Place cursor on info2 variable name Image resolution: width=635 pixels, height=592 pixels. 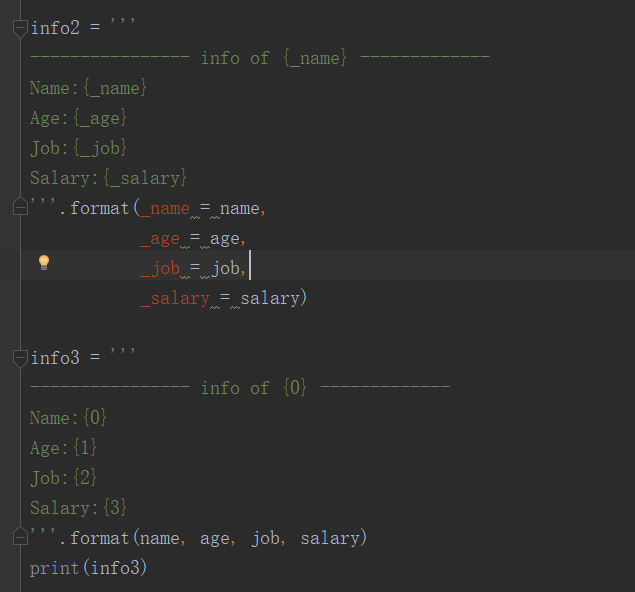pos(55,28)
